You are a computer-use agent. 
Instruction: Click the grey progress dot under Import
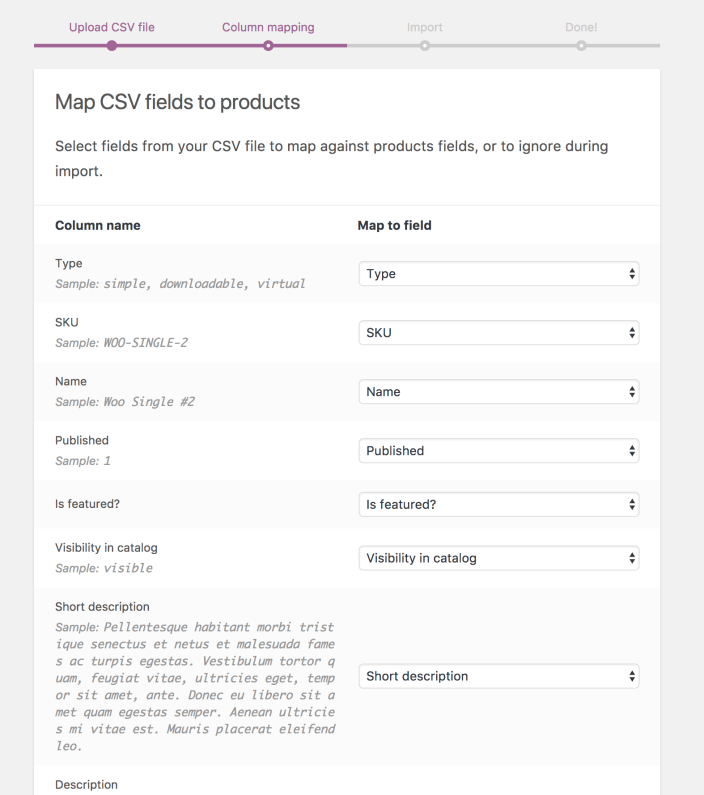424,45
